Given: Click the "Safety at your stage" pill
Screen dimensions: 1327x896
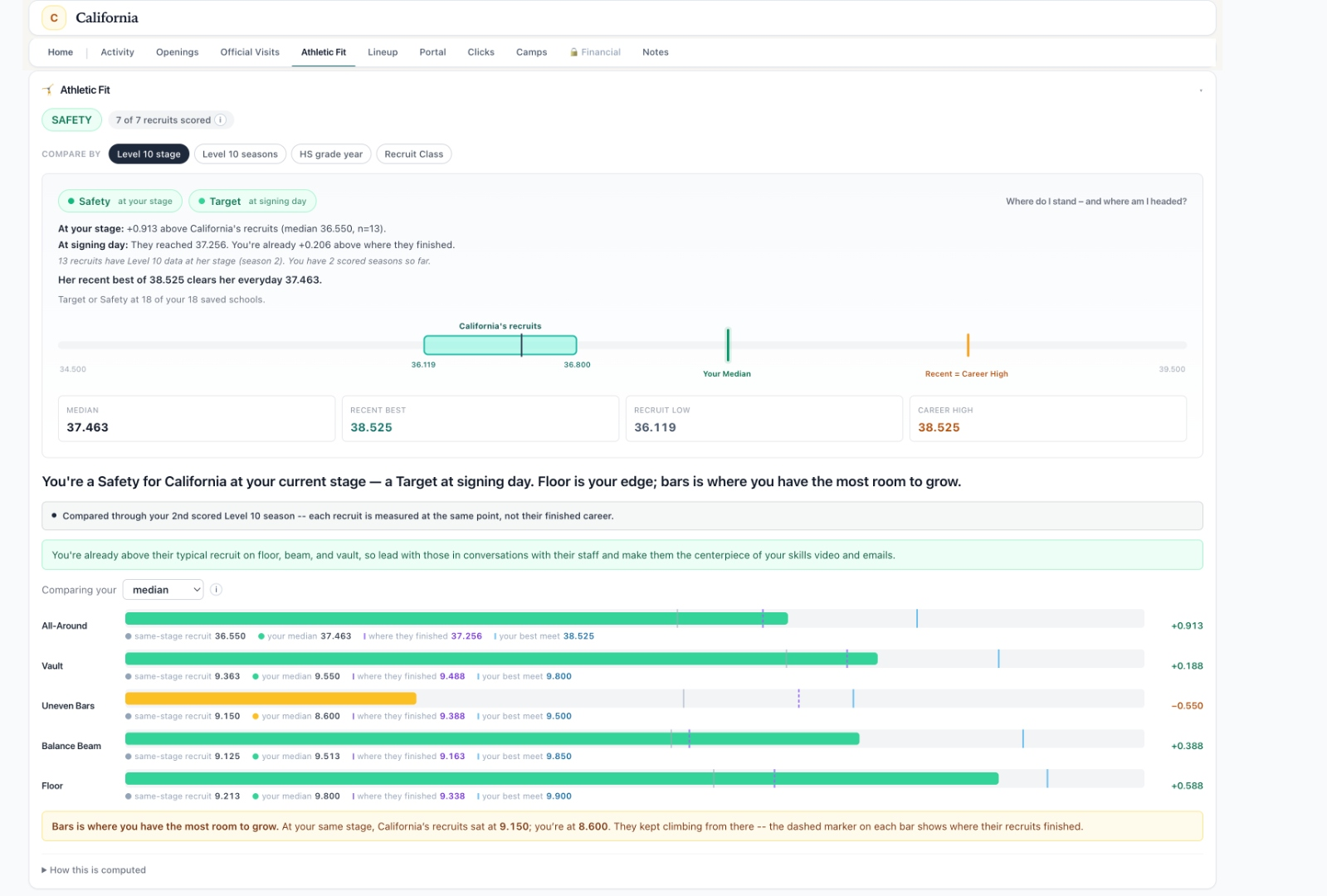Looking at the screenshot, I should click(120, 202).
